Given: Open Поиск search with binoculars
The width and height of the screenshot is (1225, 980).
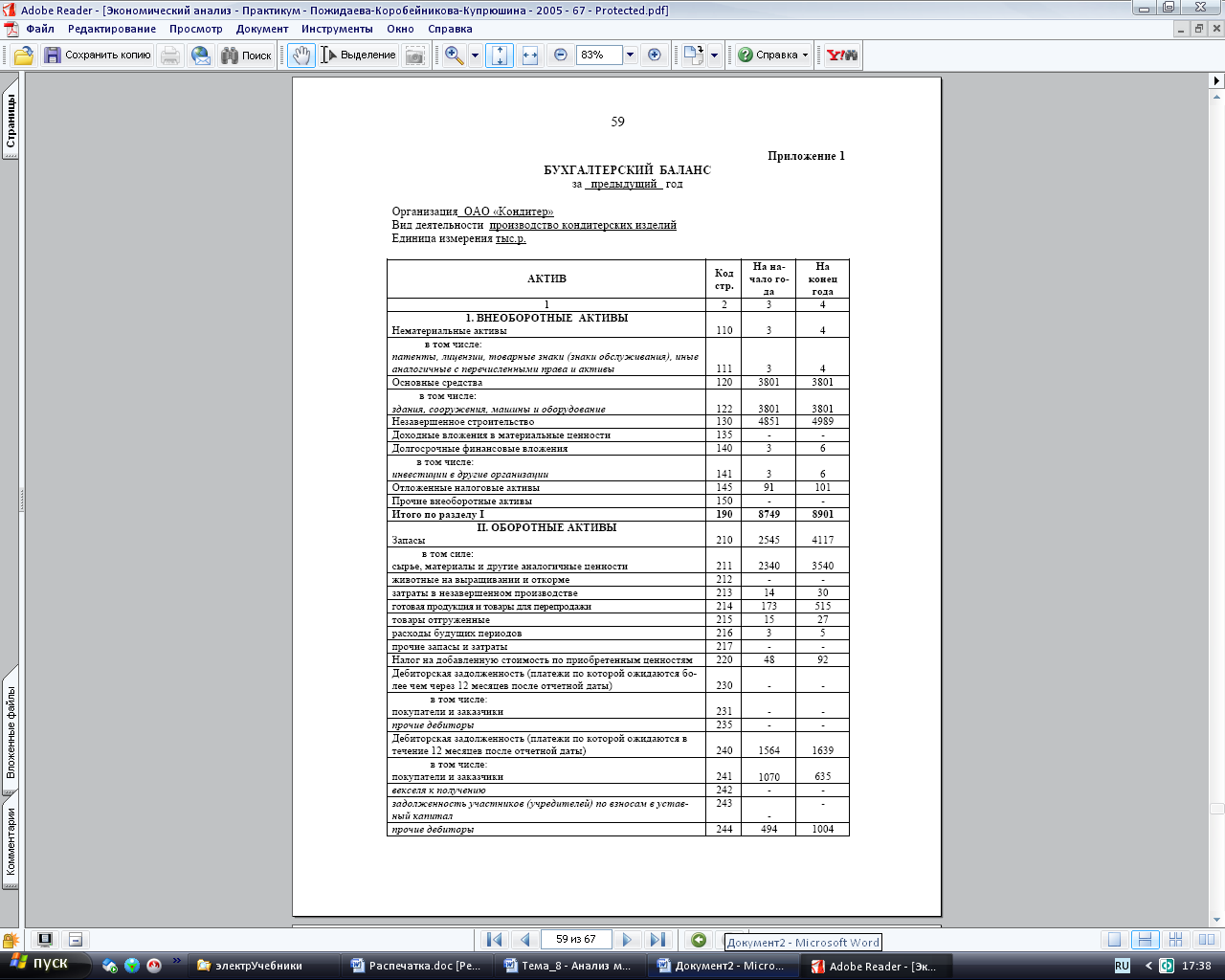Looking at the screenshot, I should point(247,56).
